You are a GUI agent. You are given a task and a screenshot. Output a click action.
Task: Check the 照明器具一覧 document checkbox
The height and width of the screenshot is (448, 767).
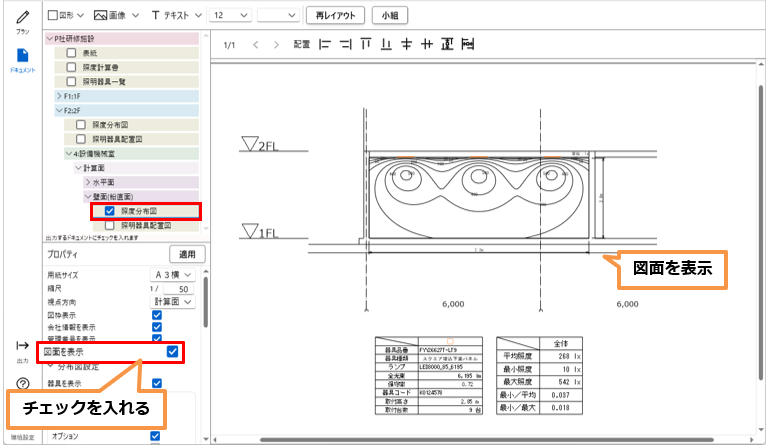[x=72, y=80]
